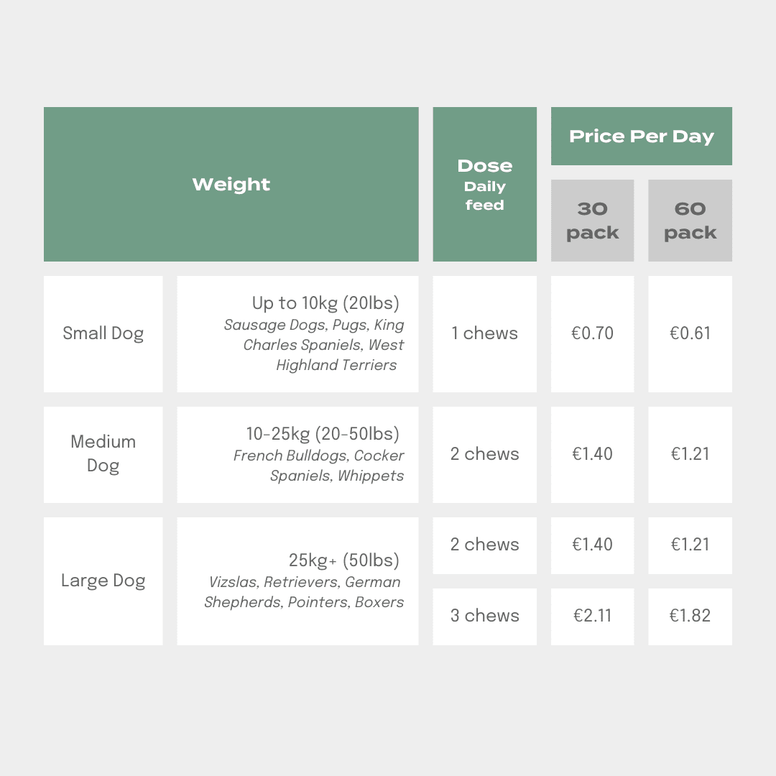776x776 pixels.
Task: Click the Dose Daily feed header
Action: pyautogui.click(x=484, y=184)
